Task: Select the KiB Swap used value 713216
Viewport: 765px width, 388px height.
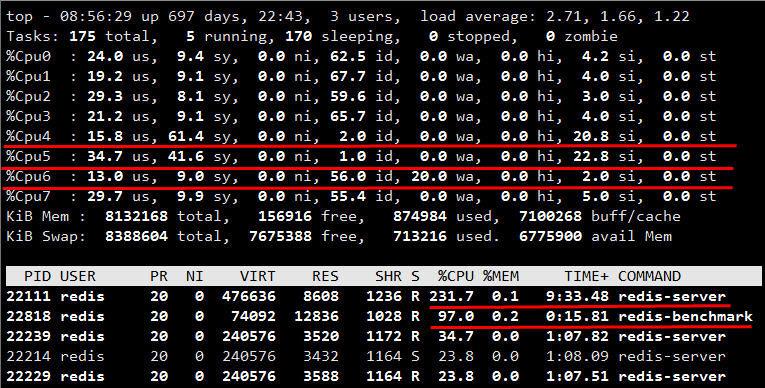Action: 420,236
